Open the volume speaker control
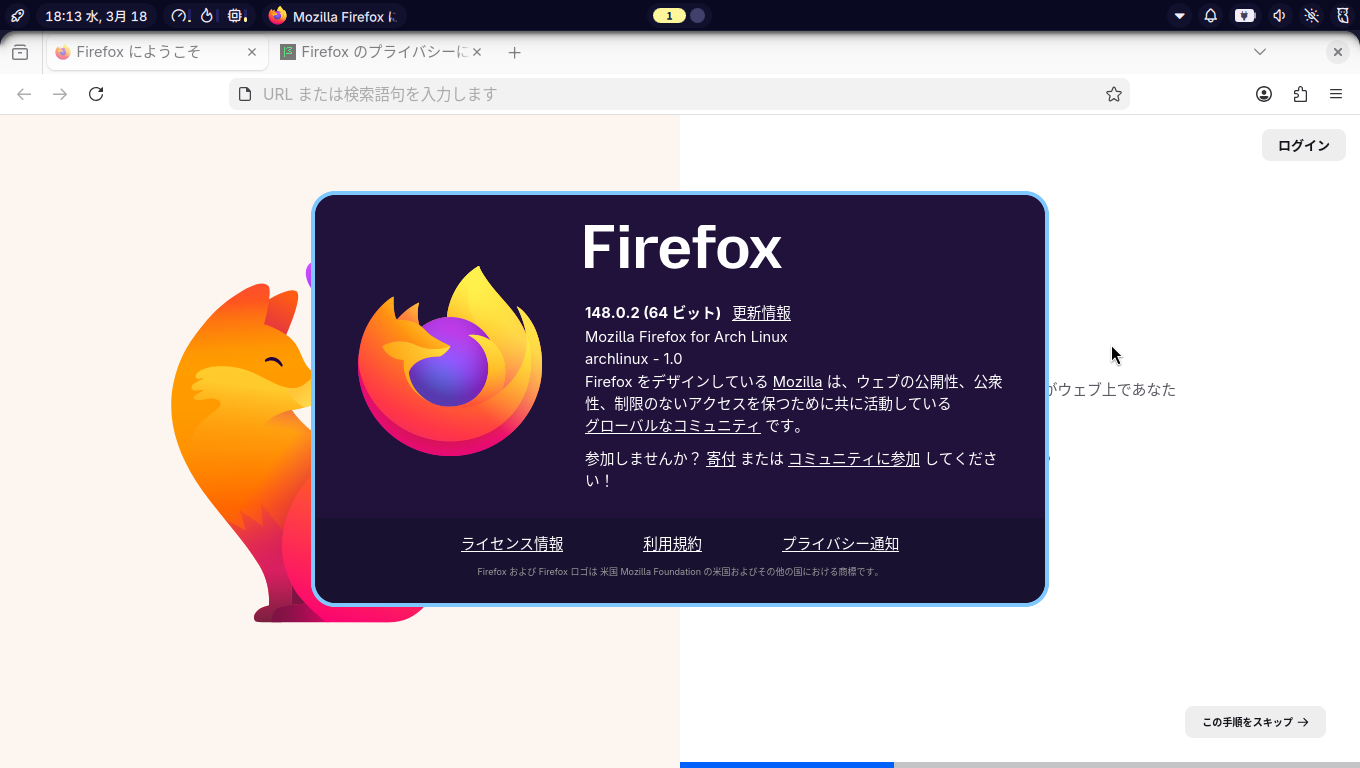The width and height of the screenshot is (1360, 768). [1279, 16]
